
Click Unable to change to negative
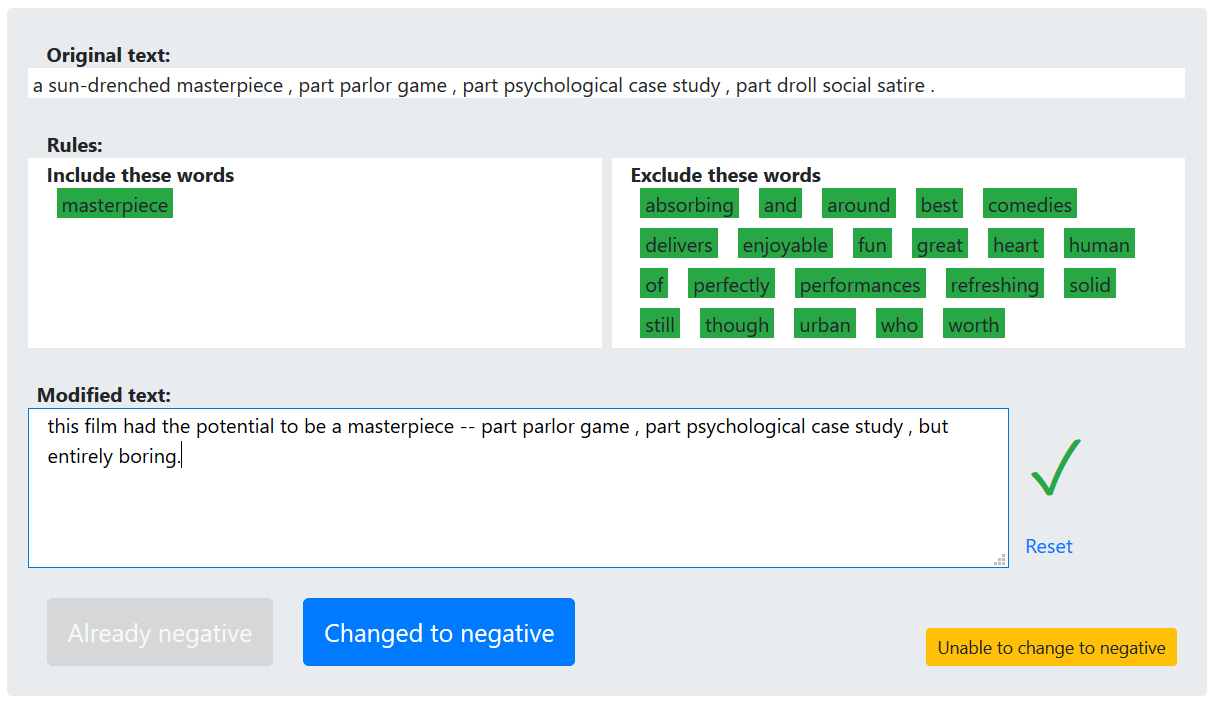[1051, 647]
